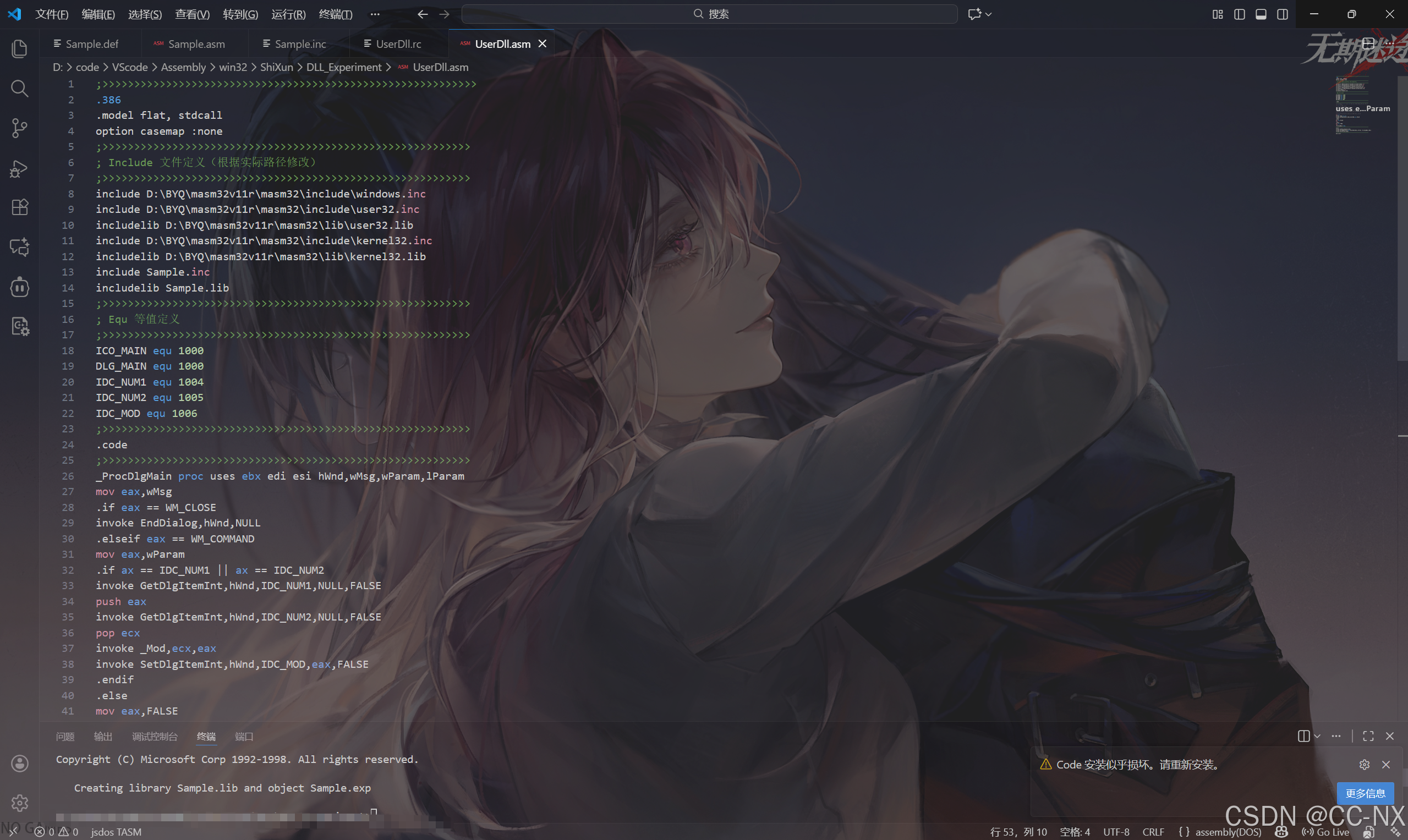The width and height of the screenshot is (1408, 840).
Task: Click the top search command box
Action: (709, 14)
